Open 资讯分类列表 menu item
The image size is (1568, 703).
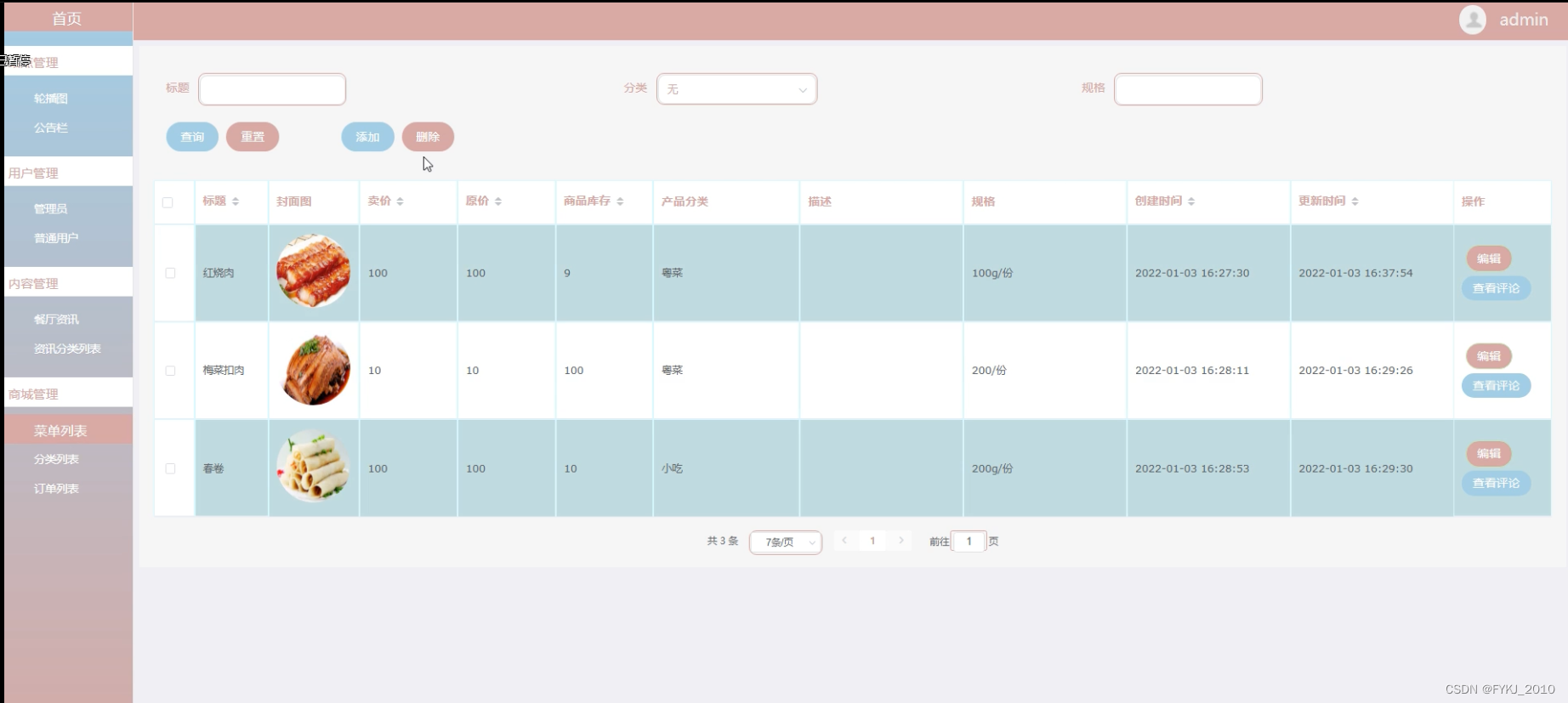coord(67,349)
